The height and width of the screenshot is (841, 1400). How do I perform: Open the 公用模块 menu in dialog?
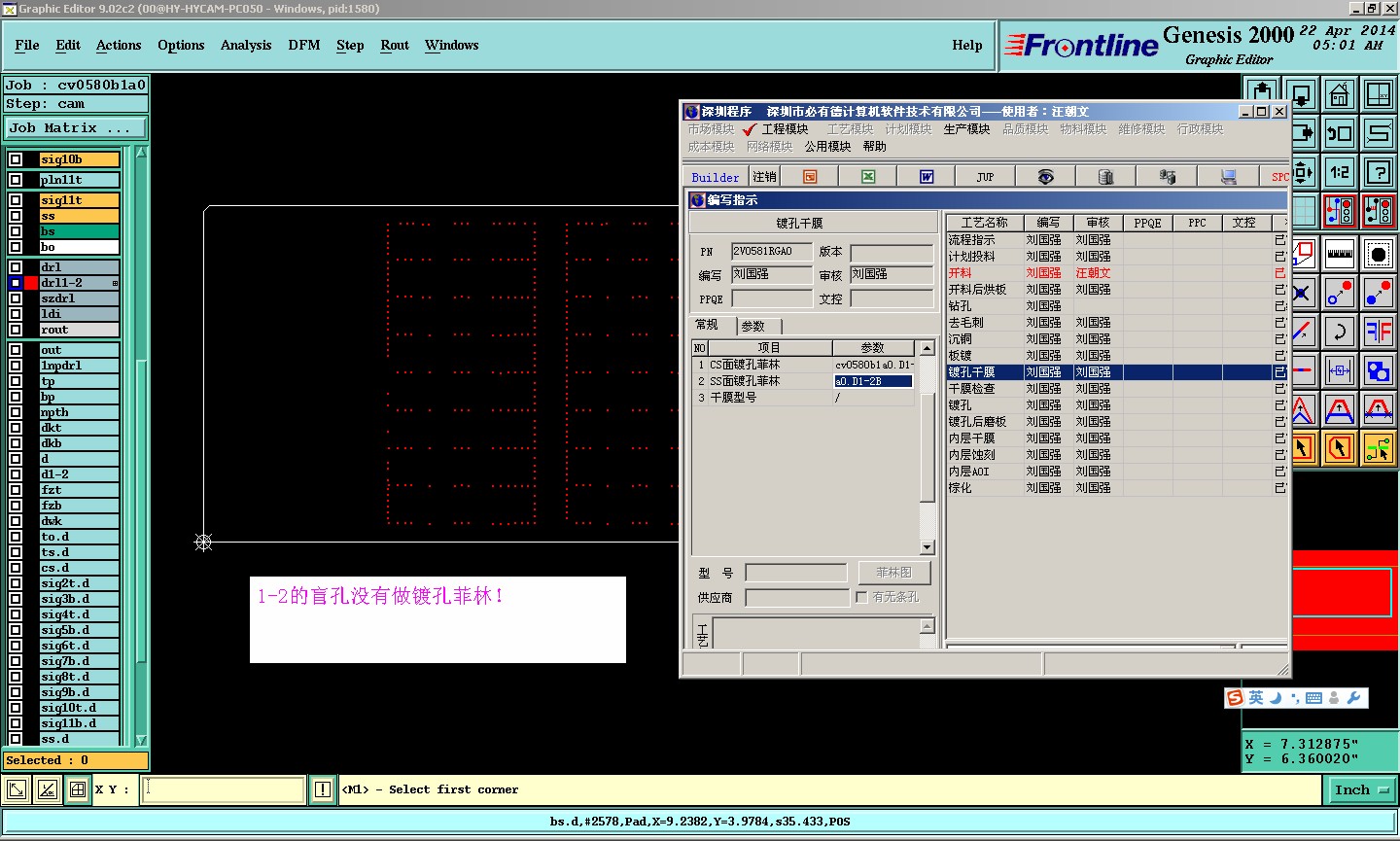pos(827,147)
